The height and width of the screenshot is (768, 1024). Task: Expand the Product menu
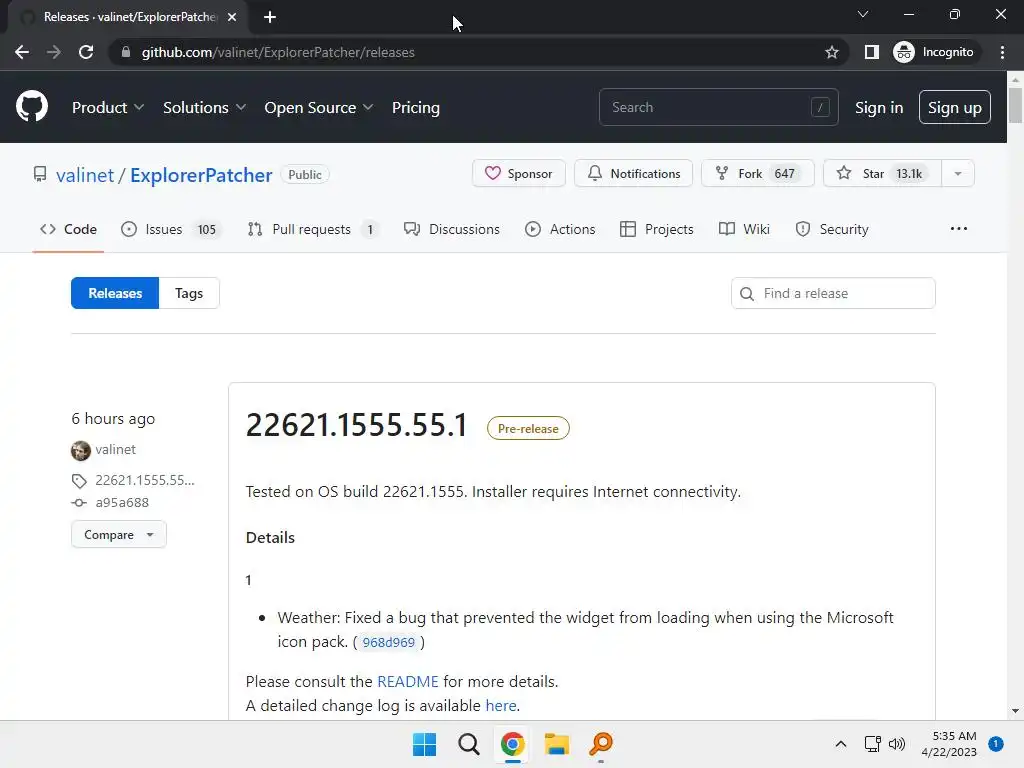pyautogui.click(x=108, y=108)
